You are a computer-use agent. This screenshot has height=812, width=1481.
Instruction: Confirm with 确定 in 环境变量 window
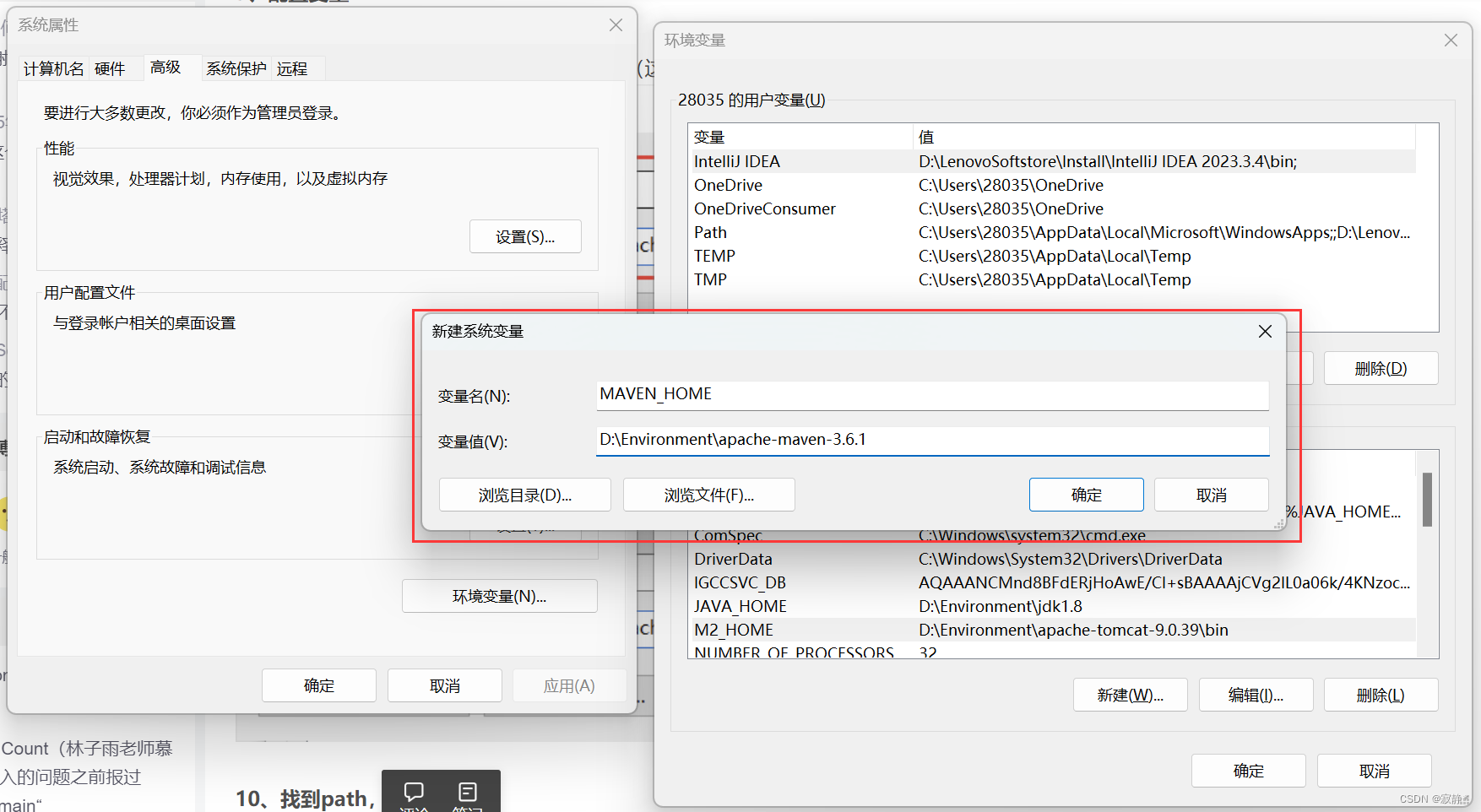(1249, 771)
